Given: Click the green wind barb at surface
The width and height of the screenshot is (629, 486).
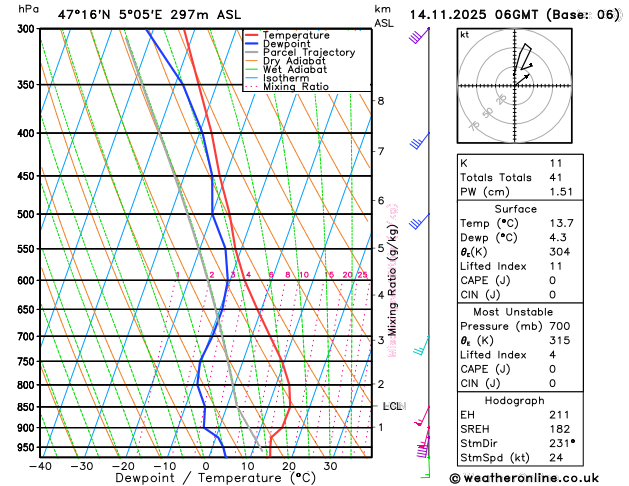Looking at the screenshot, I should (x=426, y=467).
